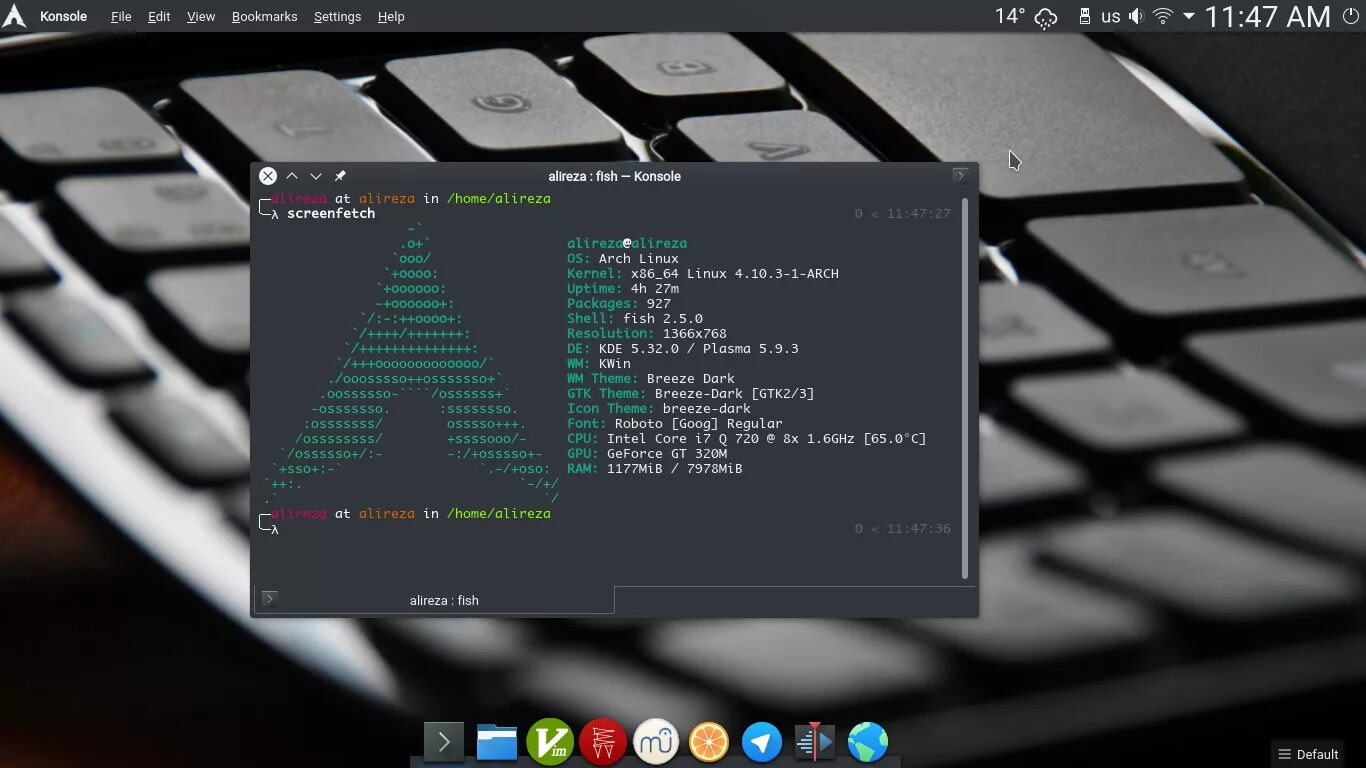Viewport: 1366px width, 768px height.
Task: Open the File menu
Action: click(x=121, y=16)
